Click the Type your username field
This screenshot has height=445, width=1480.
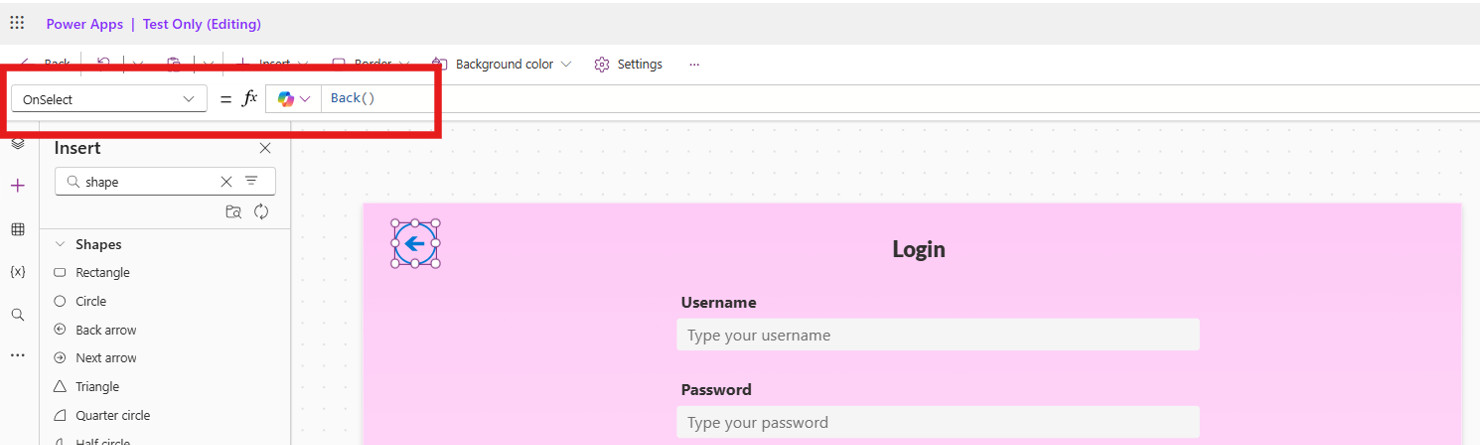pos(937,335)
